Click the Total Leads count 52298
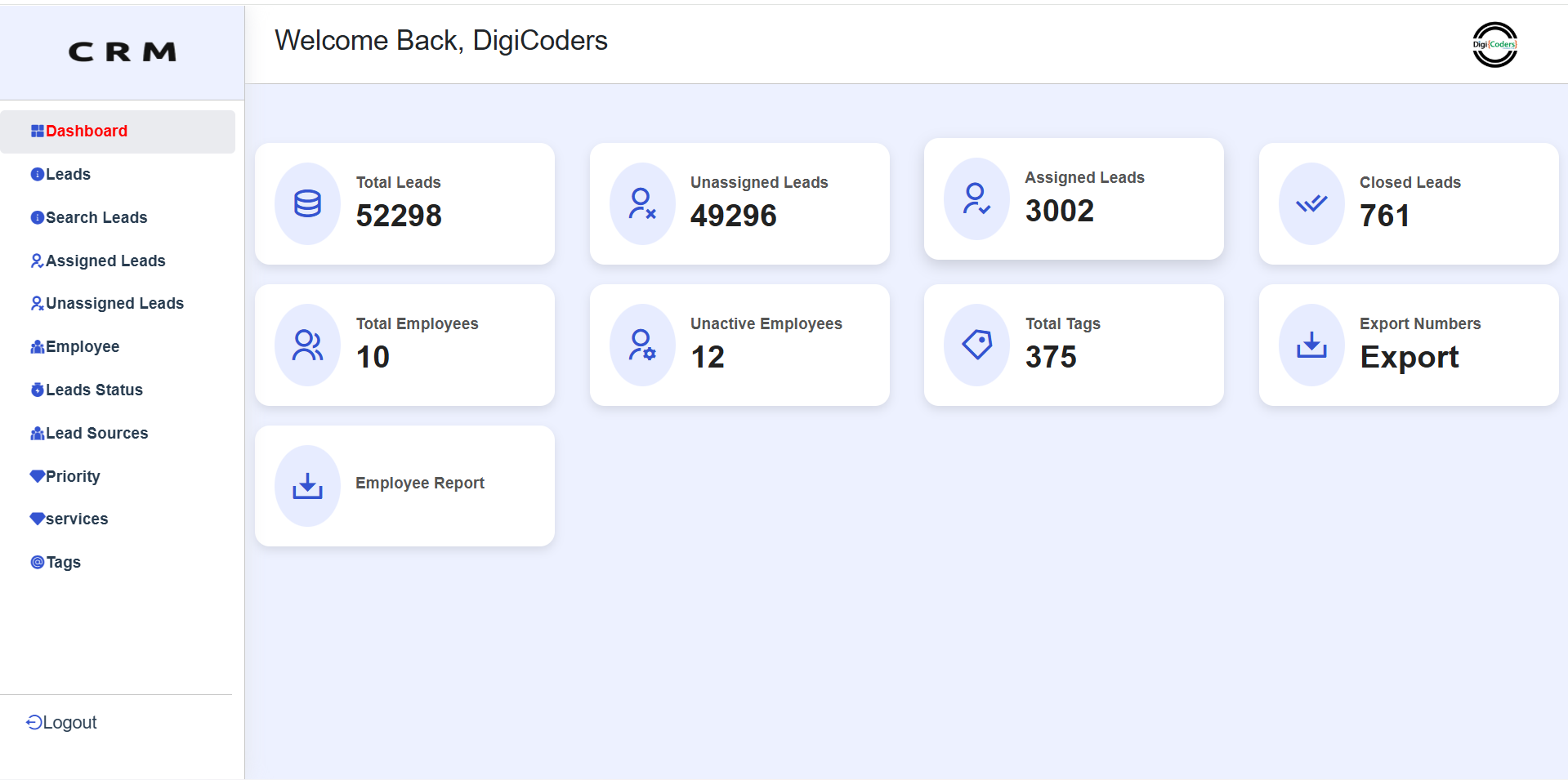 click(399, 216)
